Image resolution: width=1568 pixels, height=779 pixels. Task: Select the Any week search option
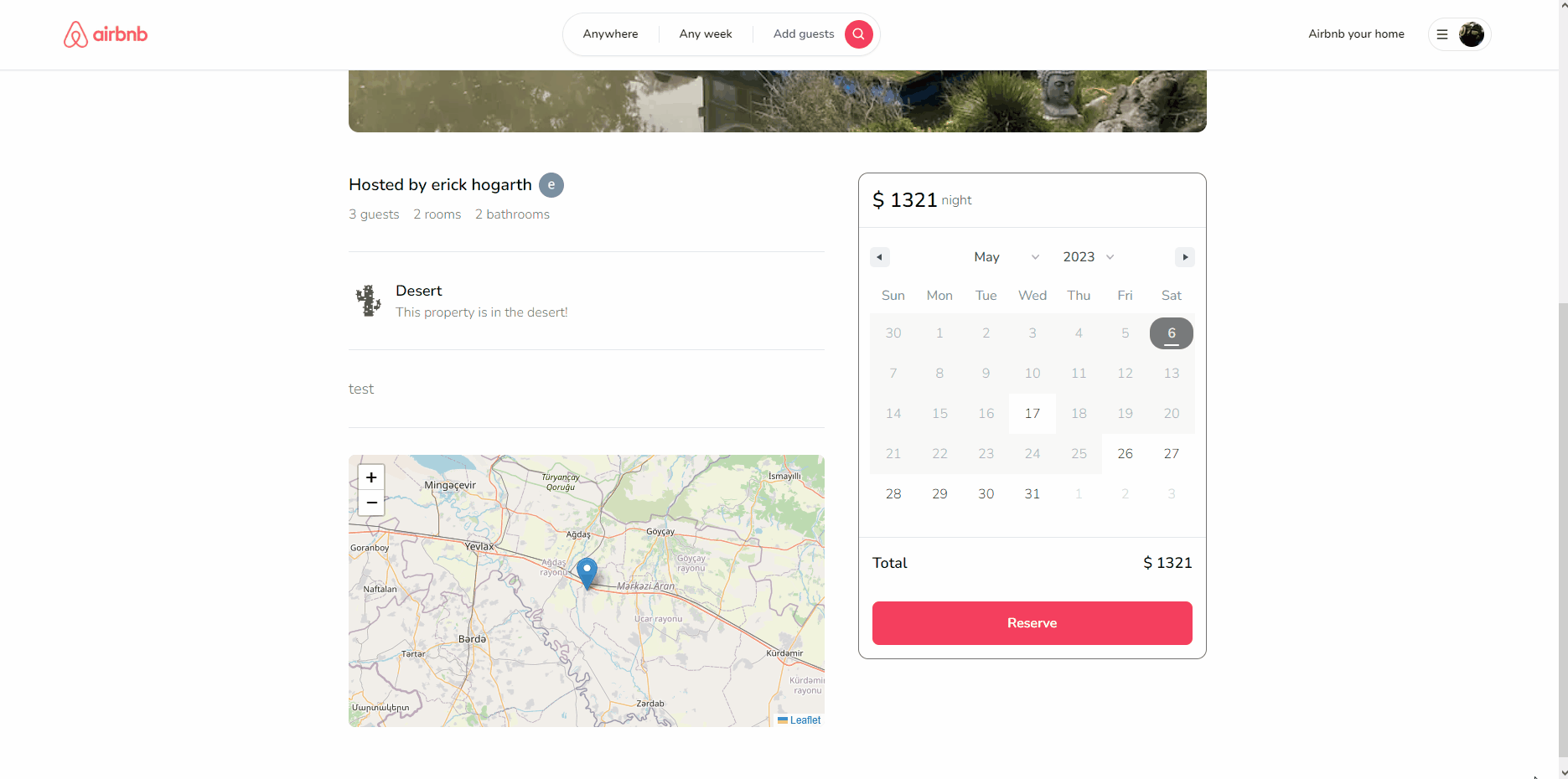point(706,34)
